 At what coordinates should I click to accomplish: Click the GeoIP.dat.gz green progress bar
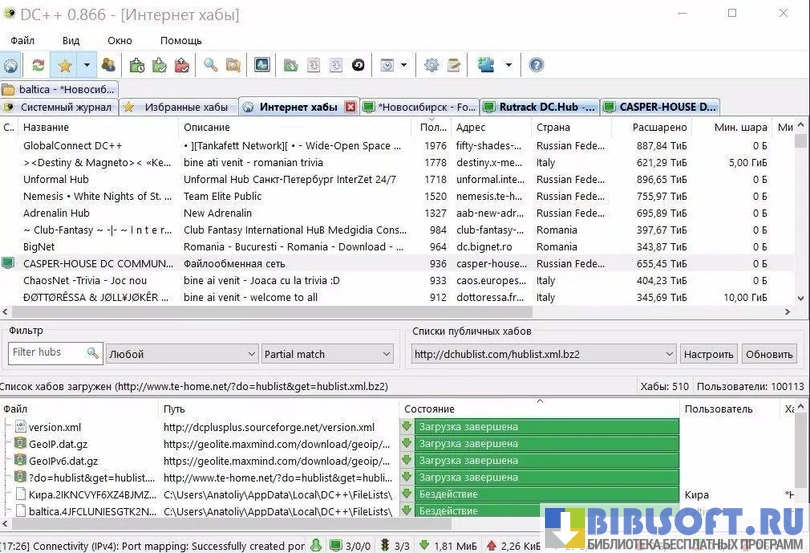[x=546, y=444]
